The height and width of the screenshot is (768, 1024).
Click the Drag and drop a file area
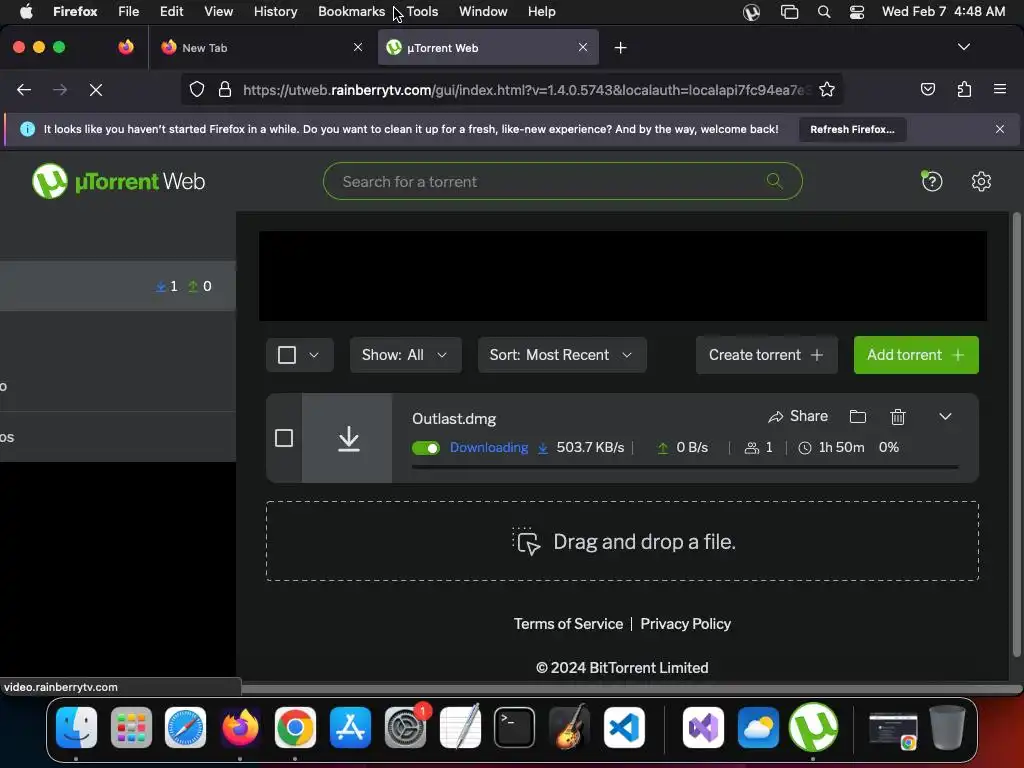622,541
